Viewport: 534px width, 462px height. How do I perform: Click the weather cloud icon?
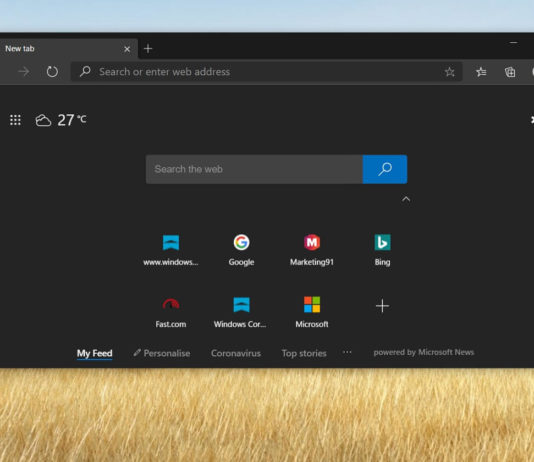pyautogui.click(x=43, y=120)
